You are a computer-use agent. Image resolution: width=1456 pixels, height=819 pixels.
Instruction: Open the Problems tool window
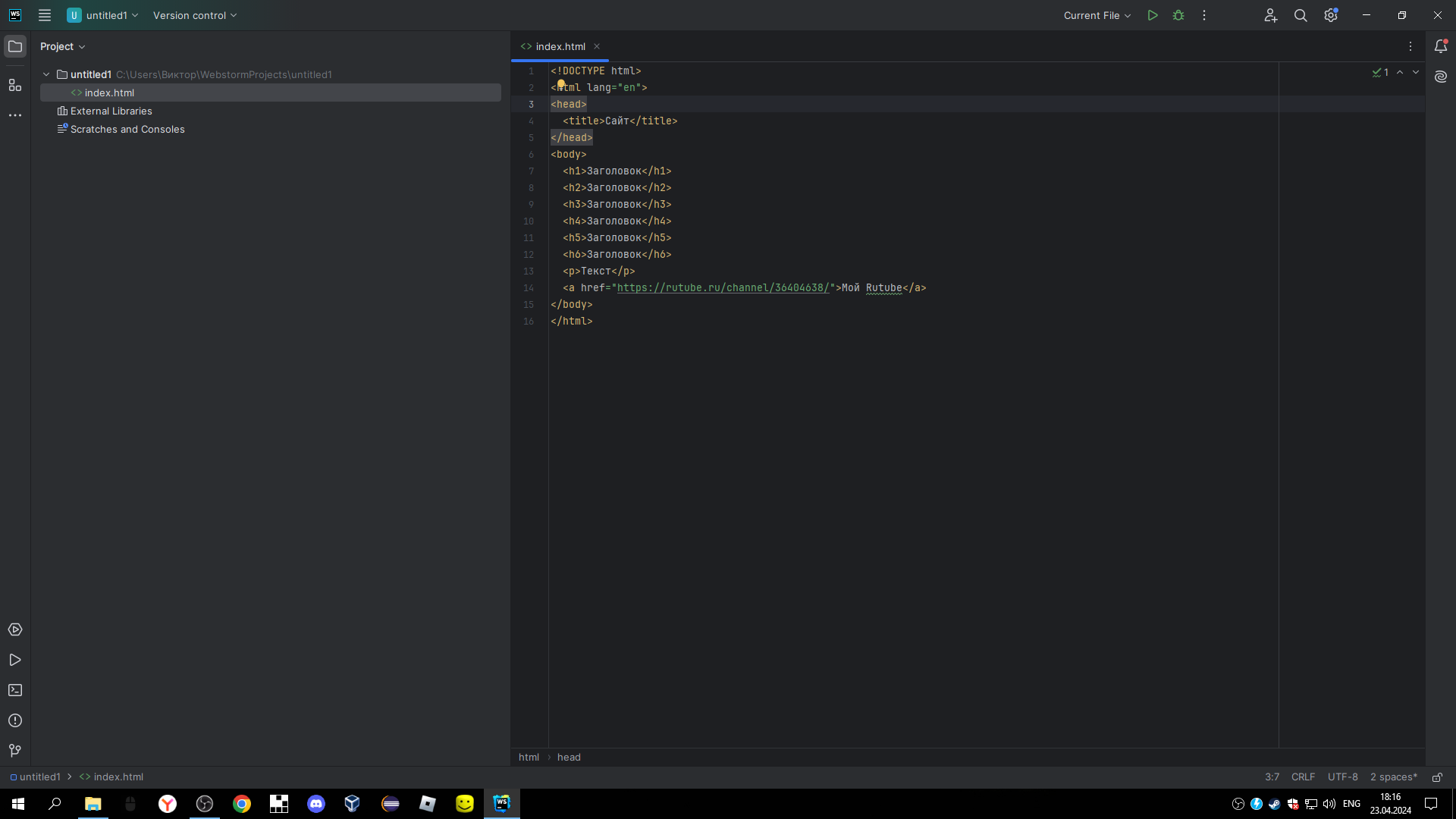coord(15,720)
